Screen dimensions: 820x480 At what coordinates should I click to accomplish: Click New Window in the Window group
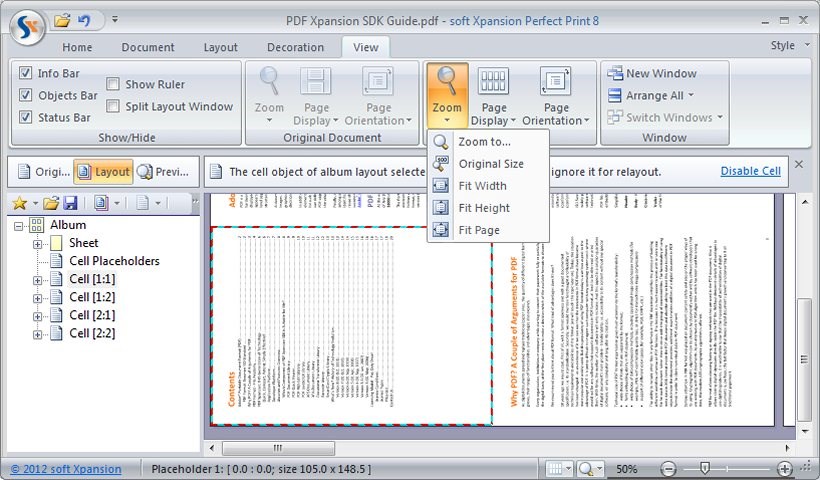(x=652, y=73)
